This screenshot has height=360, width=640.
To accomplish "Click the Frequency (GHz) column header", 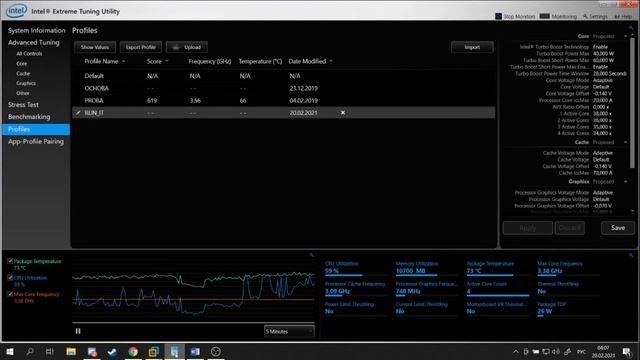I will pos(210,61).
